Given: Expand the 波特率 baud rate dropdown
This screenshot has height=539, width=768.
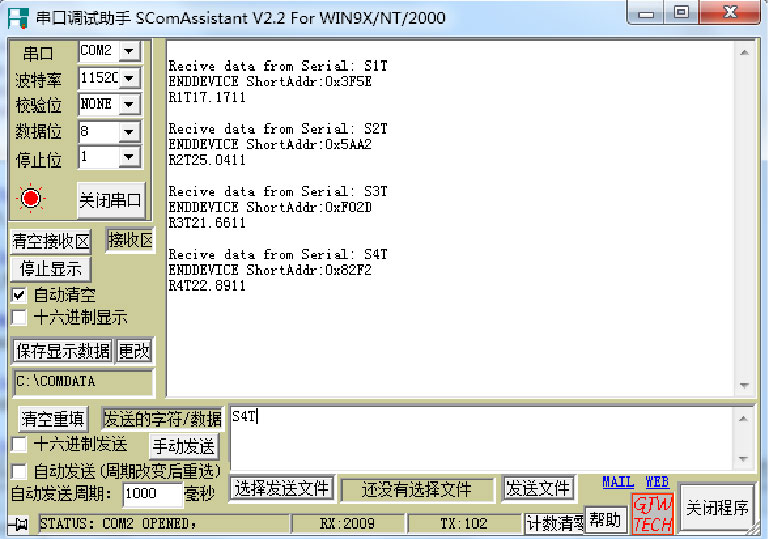Looking at the screenshot, I should (130, 78).
